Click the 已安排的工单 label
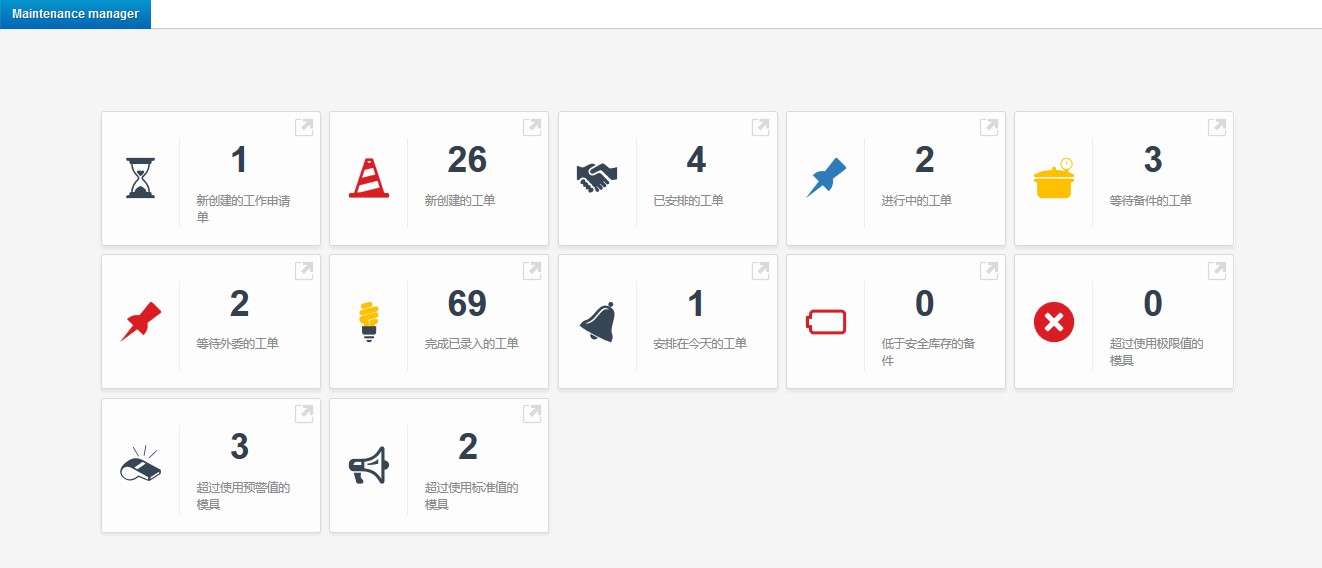 click(688, 200)
